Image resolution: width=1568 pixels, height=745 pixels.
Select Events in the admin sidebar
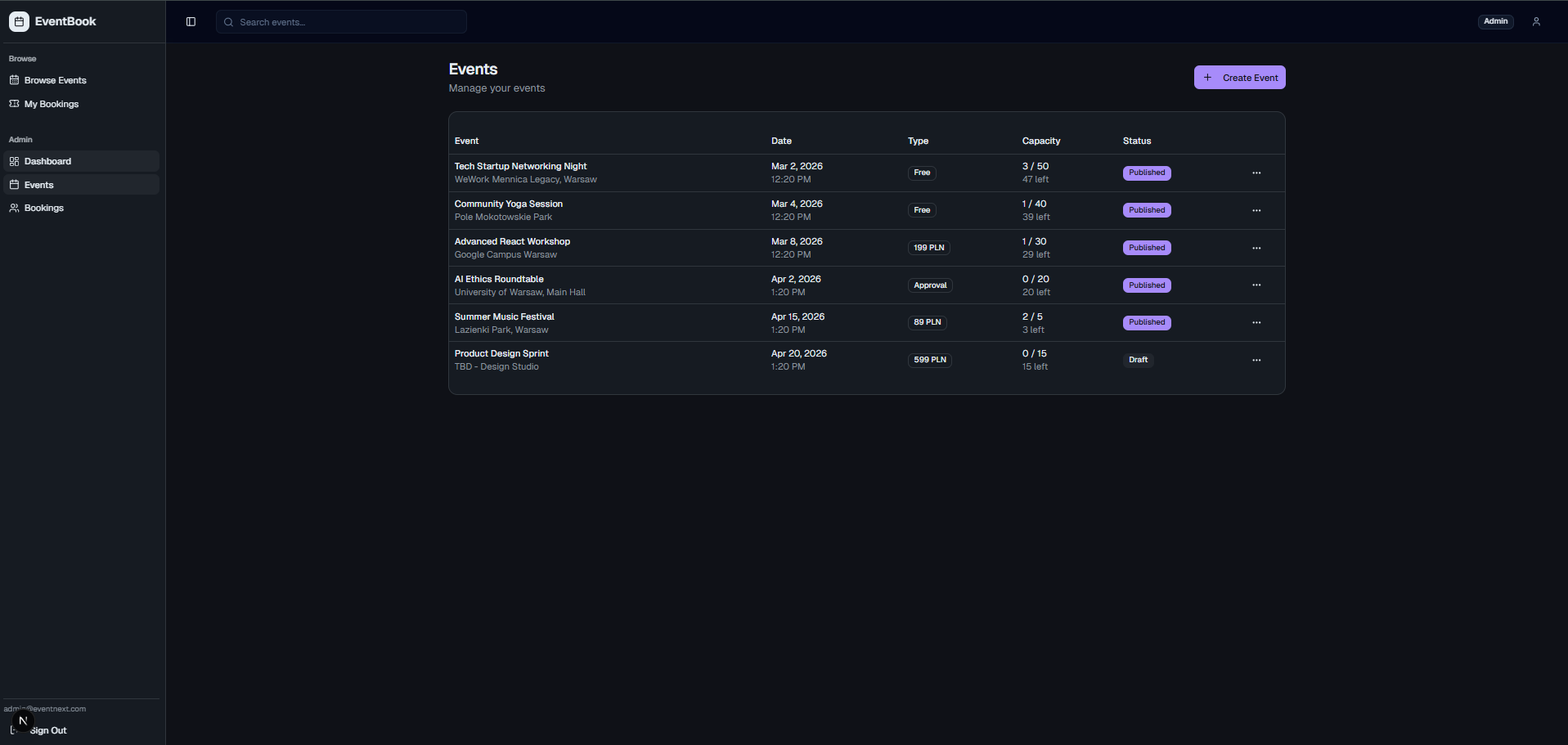pyautogui.click(x=38, y=185)
